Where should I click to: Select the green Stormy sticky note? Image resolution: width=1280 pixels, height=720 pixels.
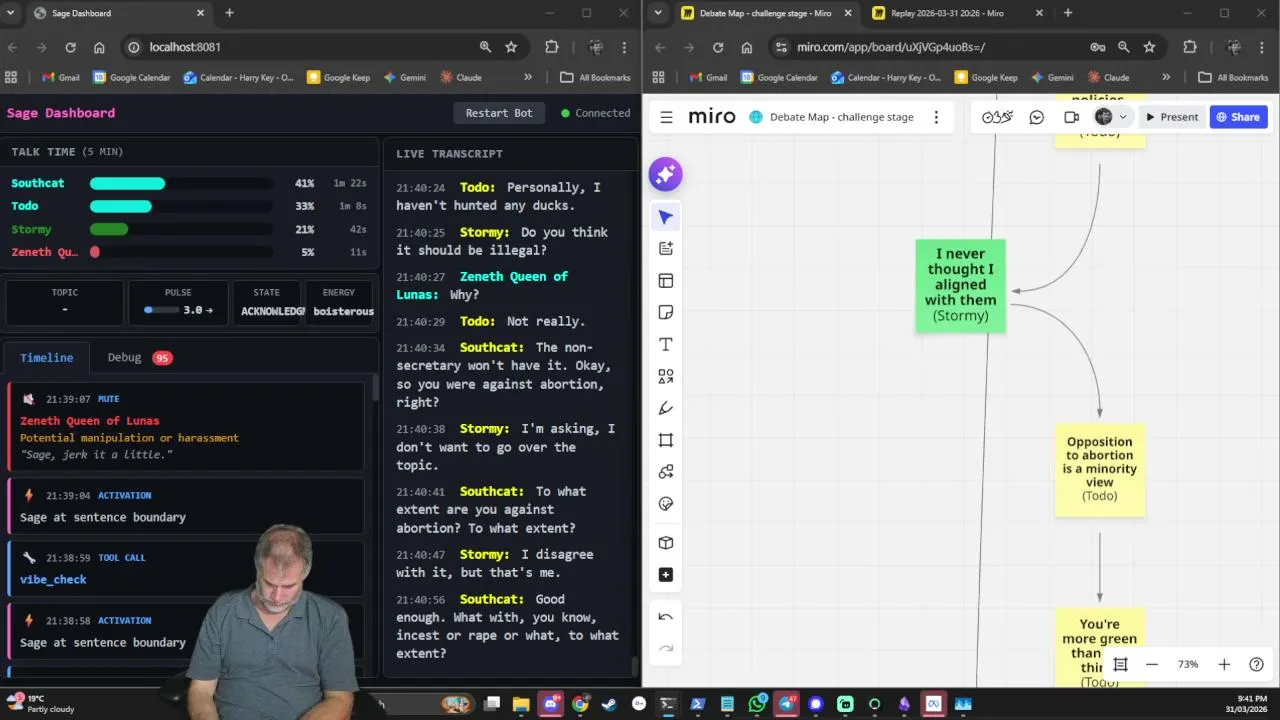click(x=960, y=285)
